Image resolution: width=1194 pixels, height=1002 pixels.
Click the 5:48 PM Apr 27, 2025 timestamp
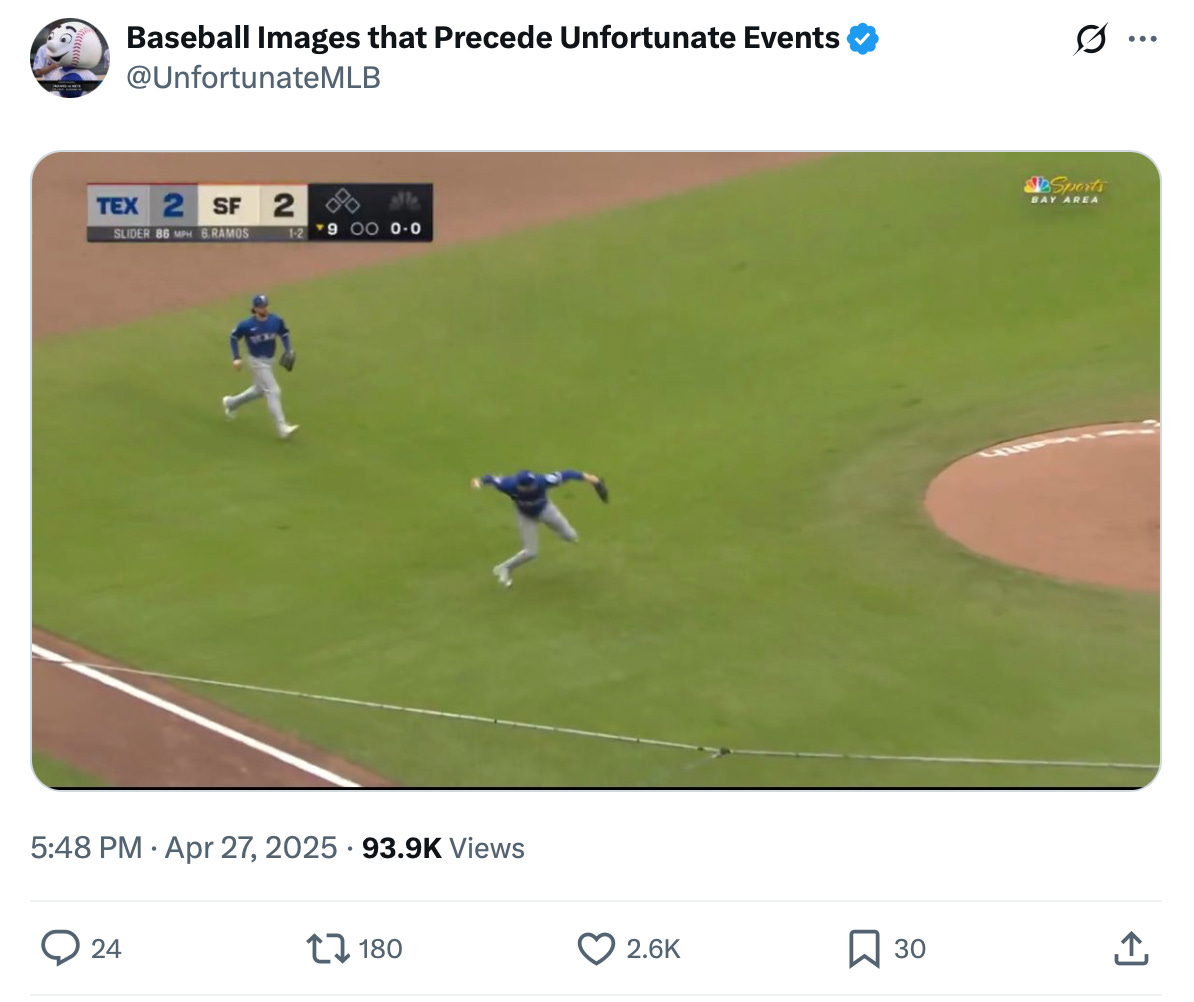point(184,847)
